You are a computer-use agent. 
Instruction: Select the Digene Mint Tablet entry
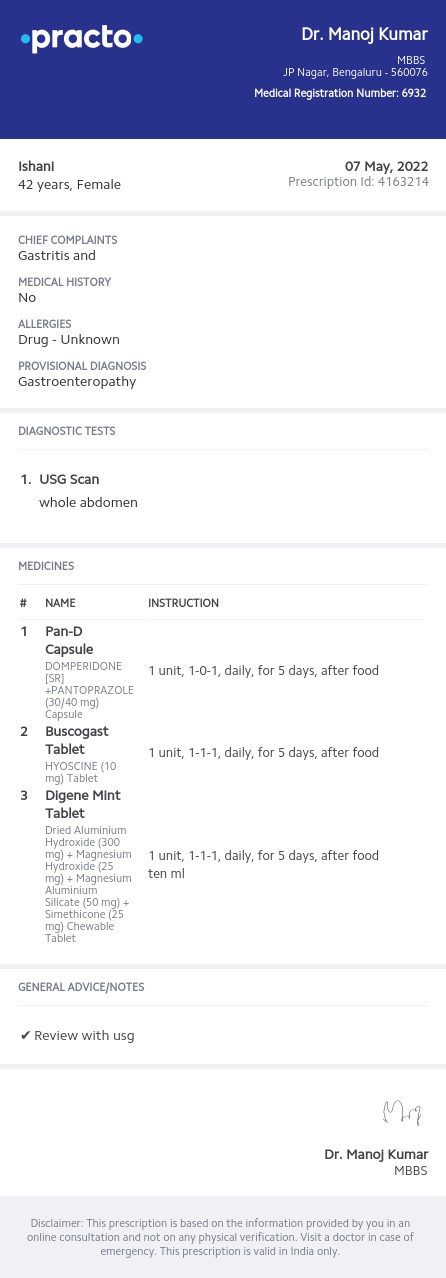(83, 804)
